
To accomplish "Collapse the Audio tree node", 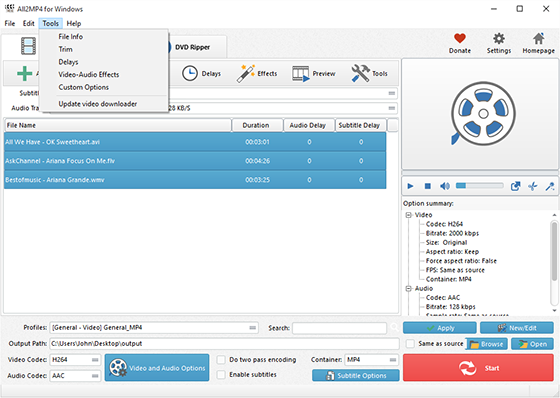I will click(408, 289).
